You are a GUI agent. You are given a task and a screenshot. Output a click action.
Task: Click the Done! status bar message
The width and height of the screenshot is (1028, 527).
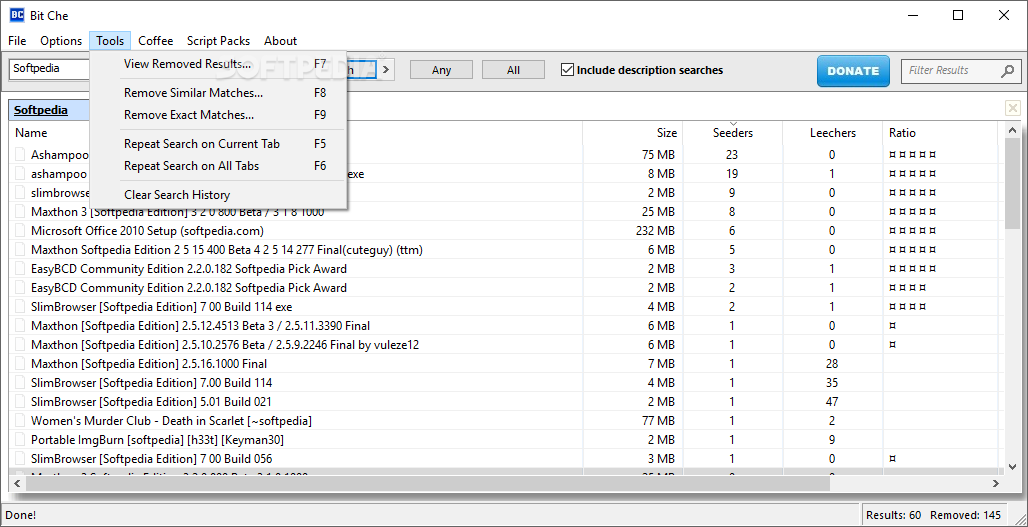[x=21, y=515]
